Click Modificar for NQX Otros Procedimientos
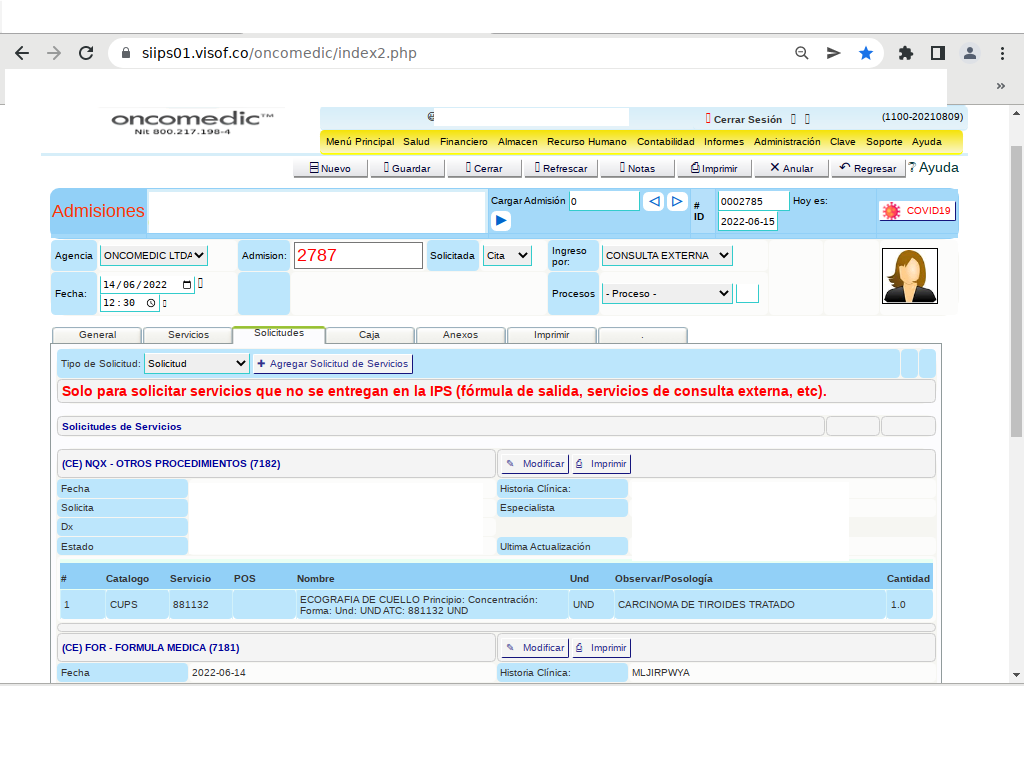This screenshot has height=768, width=1024. click(x=535, y=464)
